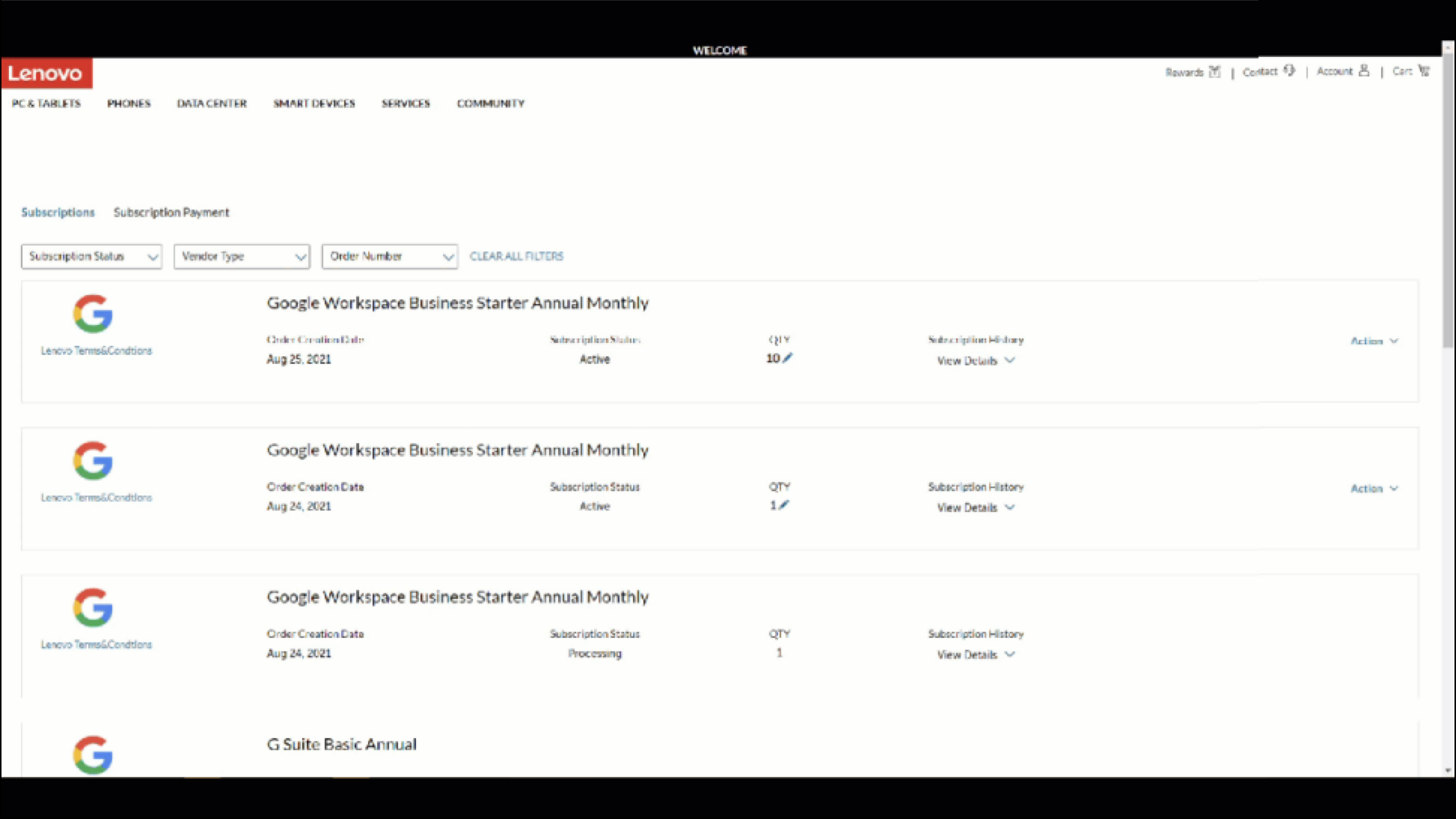The image size is (1456, 819).
Task: Open Lenovo Terms&Conditions for Aug 24 Active subscription
Action: tap(97, 497)
